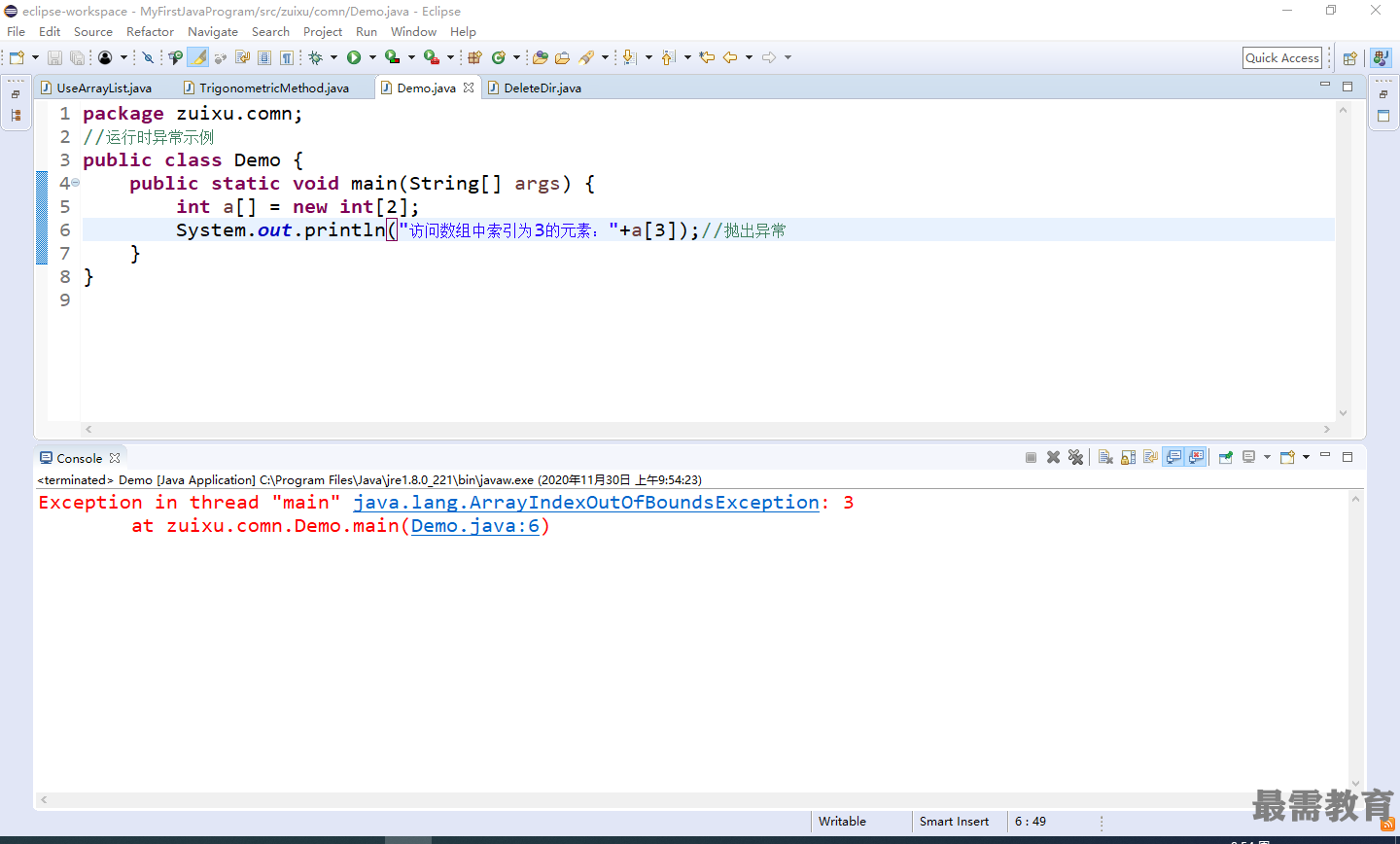This screenshot has width=1400, height=844.
Task: Open the Window menu
Action: [x=413, y=31]
